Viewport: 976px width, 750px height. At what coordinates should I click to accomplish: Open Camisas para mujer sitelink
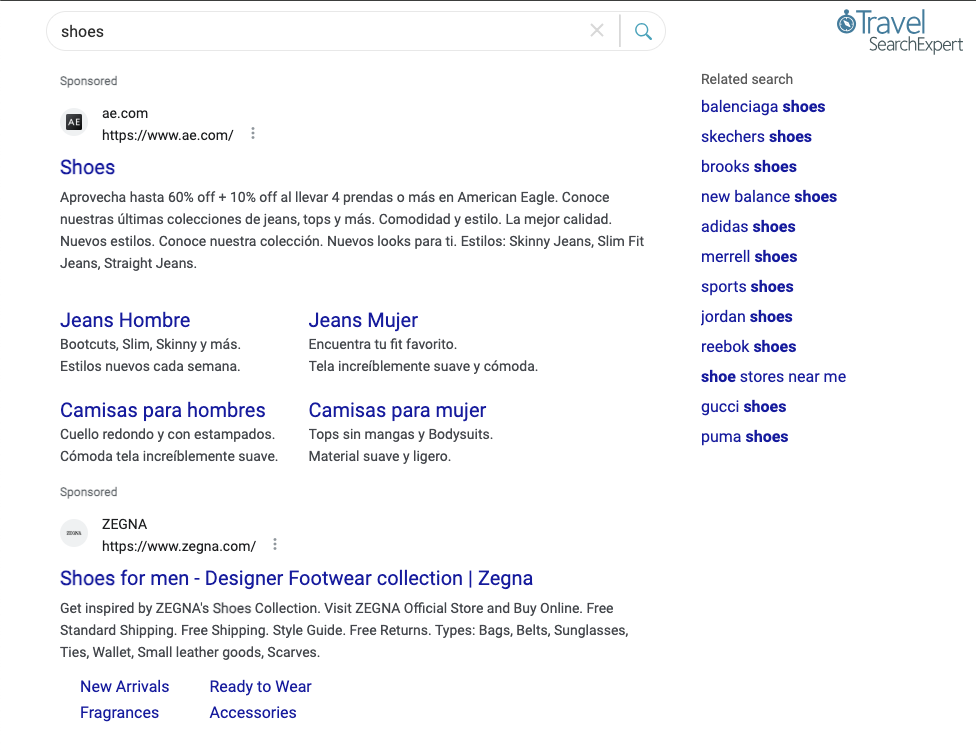coord(398,410)
